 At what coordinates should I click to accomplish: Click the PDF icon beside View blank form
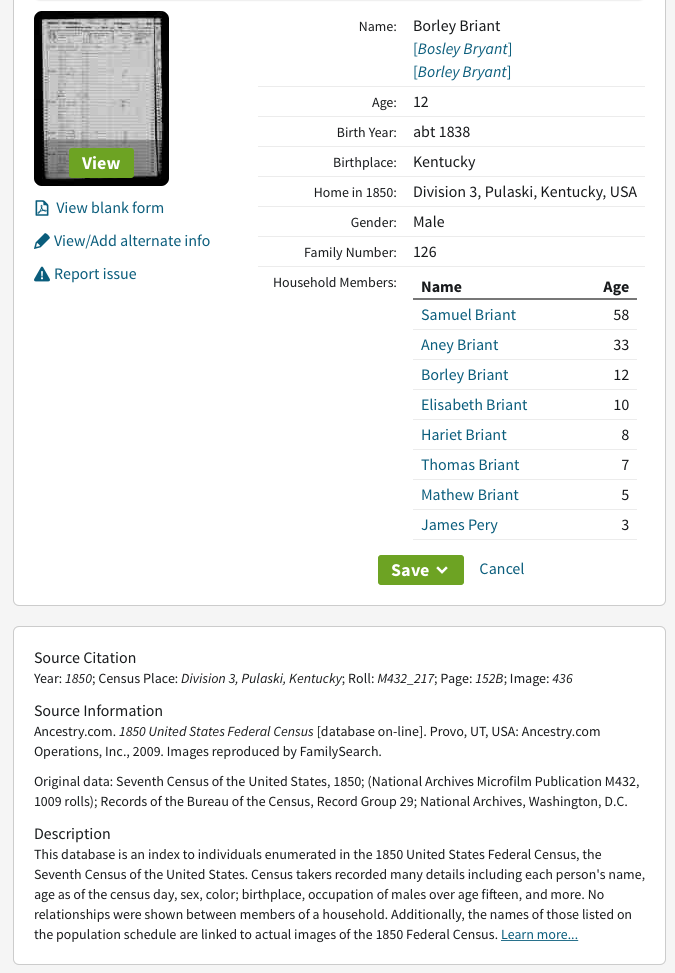(x=42, y=208)
